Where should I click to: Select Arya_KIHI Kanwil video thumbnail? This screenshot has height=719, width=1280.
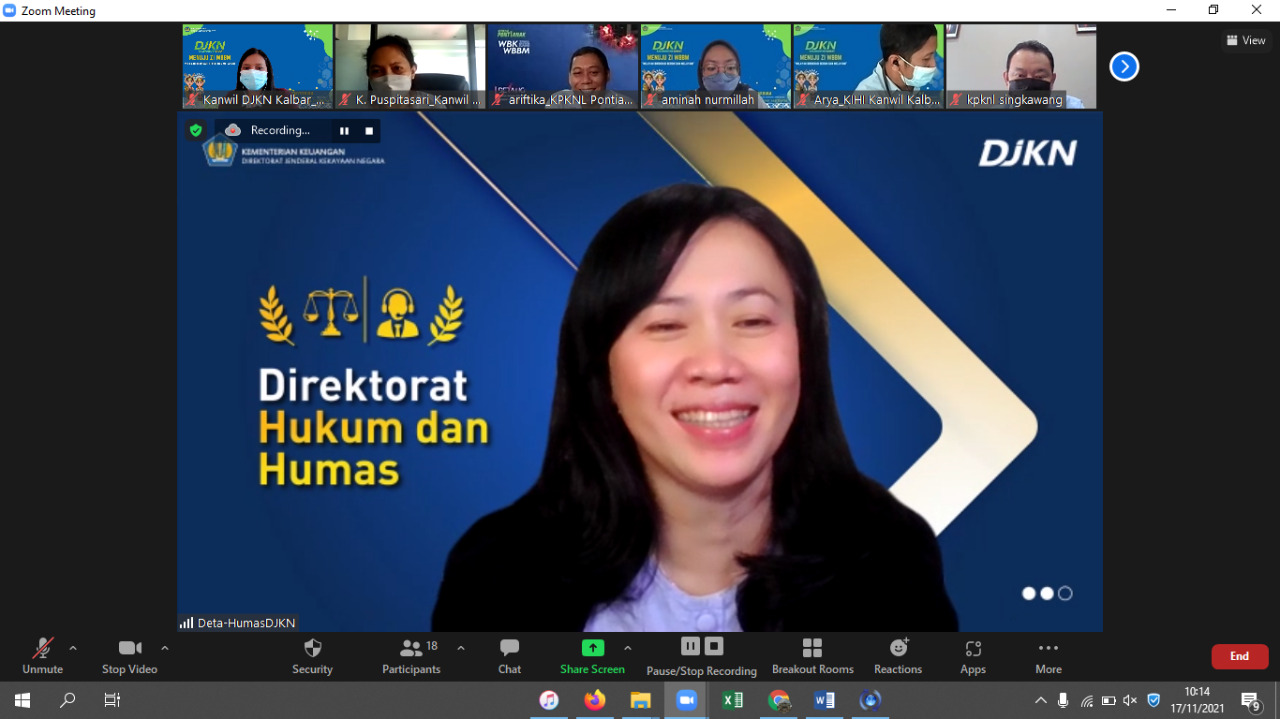point(868,66)
